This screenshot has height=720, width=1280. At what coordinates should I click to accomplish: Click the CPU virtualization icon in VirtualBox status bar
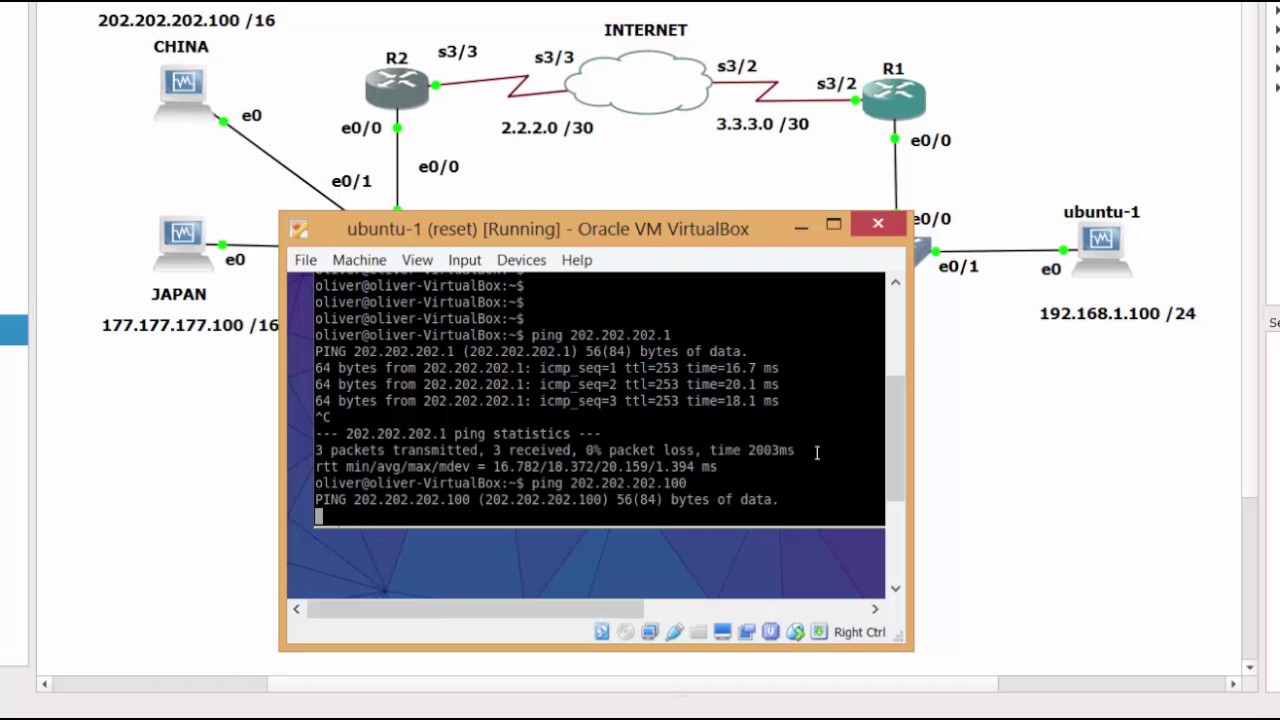[770, 632]
